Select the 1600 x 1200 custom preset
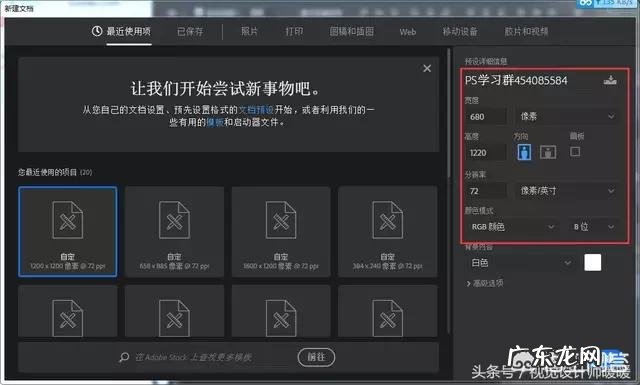 [281, 231]
